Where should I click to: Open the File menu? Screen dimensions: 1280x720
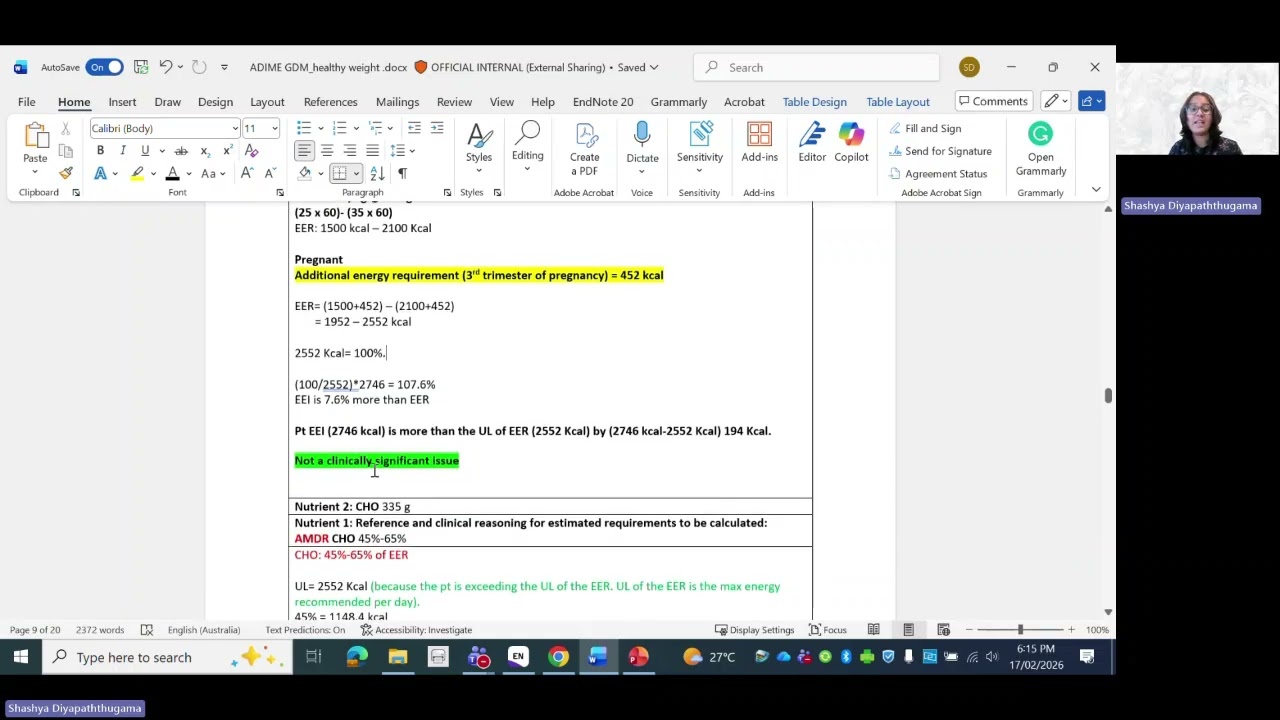pos(26,101)
